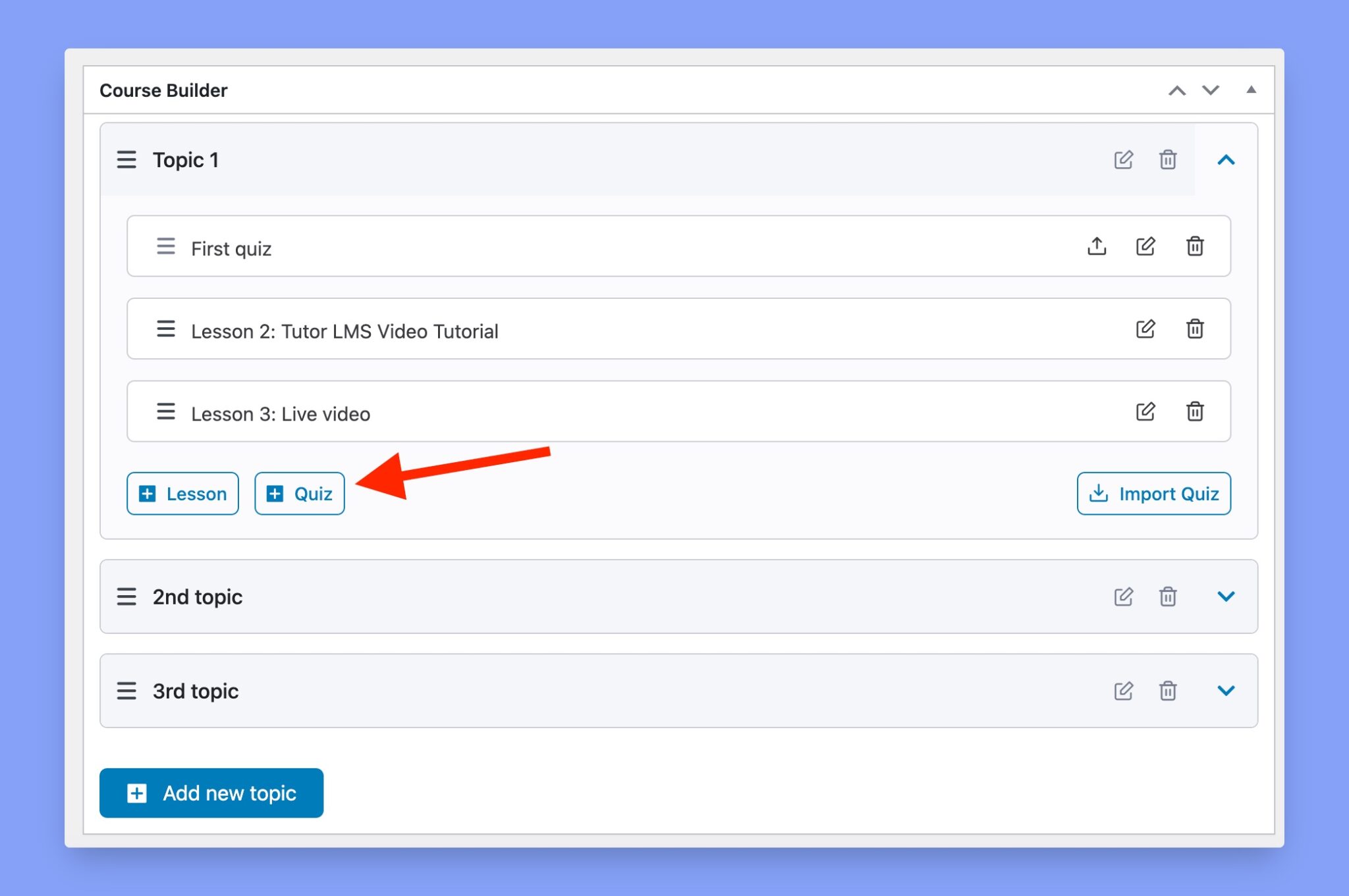
Task: Delete Lesson 3: Live video
Action: coord(1195,411)
